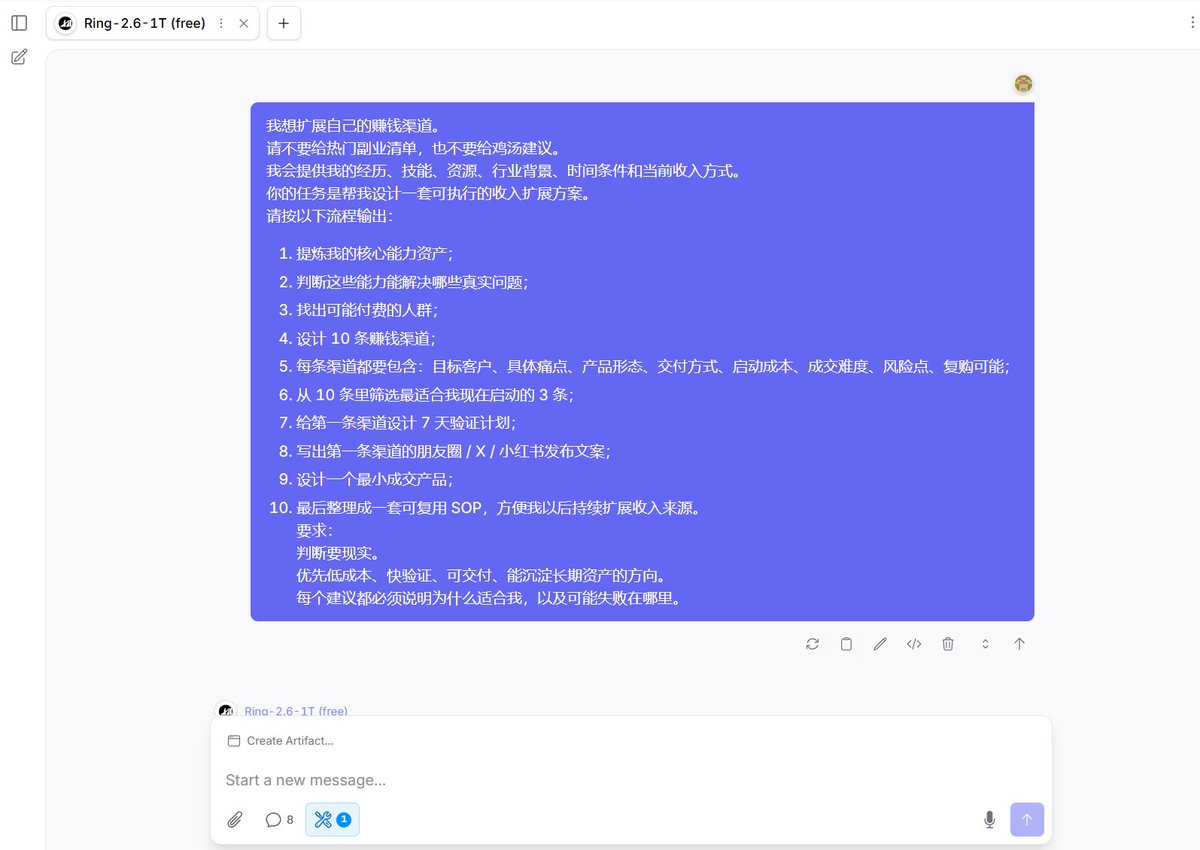Copy the message with the clipboard icon
The height and width of the screenshot is (850, 1200).
click(x=846, y=644)
